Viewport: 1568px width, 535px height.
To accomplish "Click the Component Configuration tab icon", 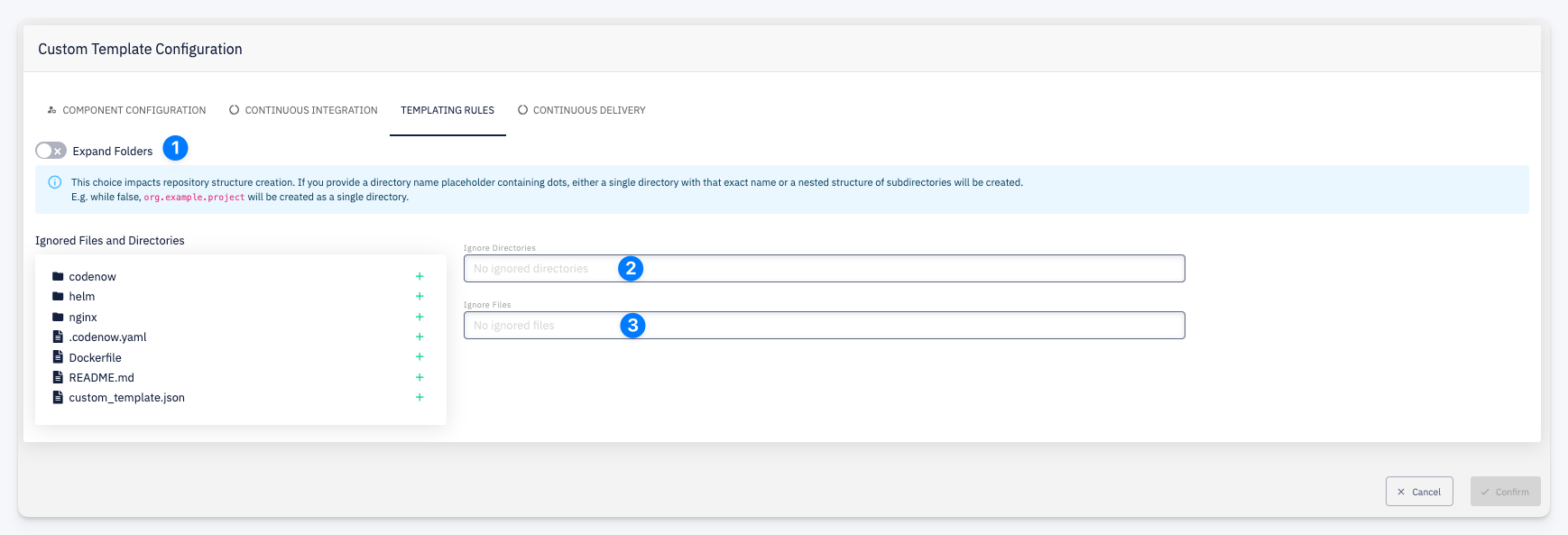I will click(x=51, y=110).
